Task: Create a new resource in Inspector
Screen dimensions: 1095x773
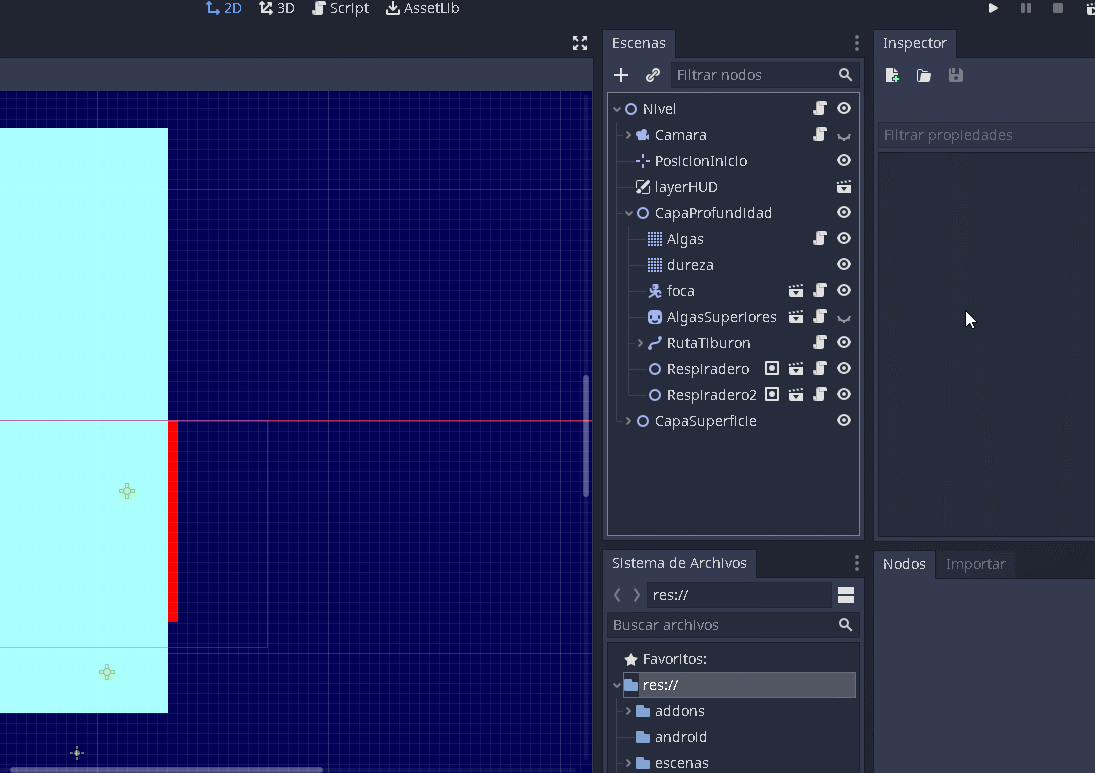Action: pyautogui.click(x=892, y=75)
